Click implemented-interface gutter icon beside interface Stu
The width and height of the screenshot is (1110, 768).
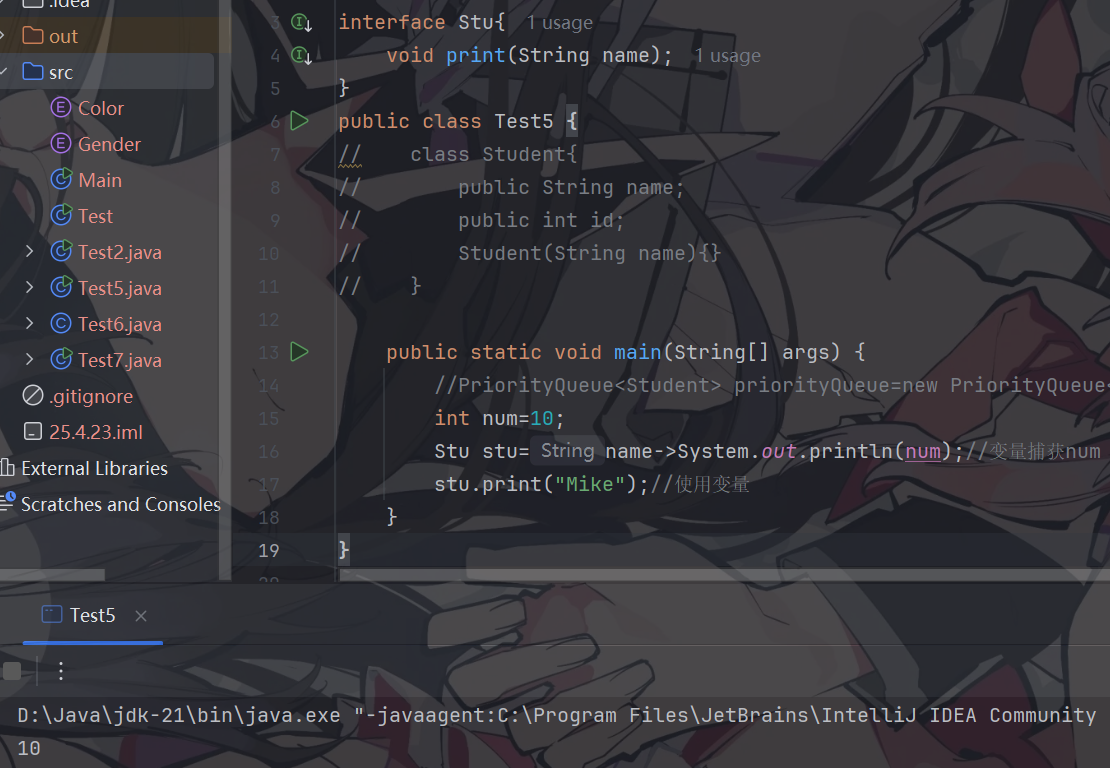(302, 23)
